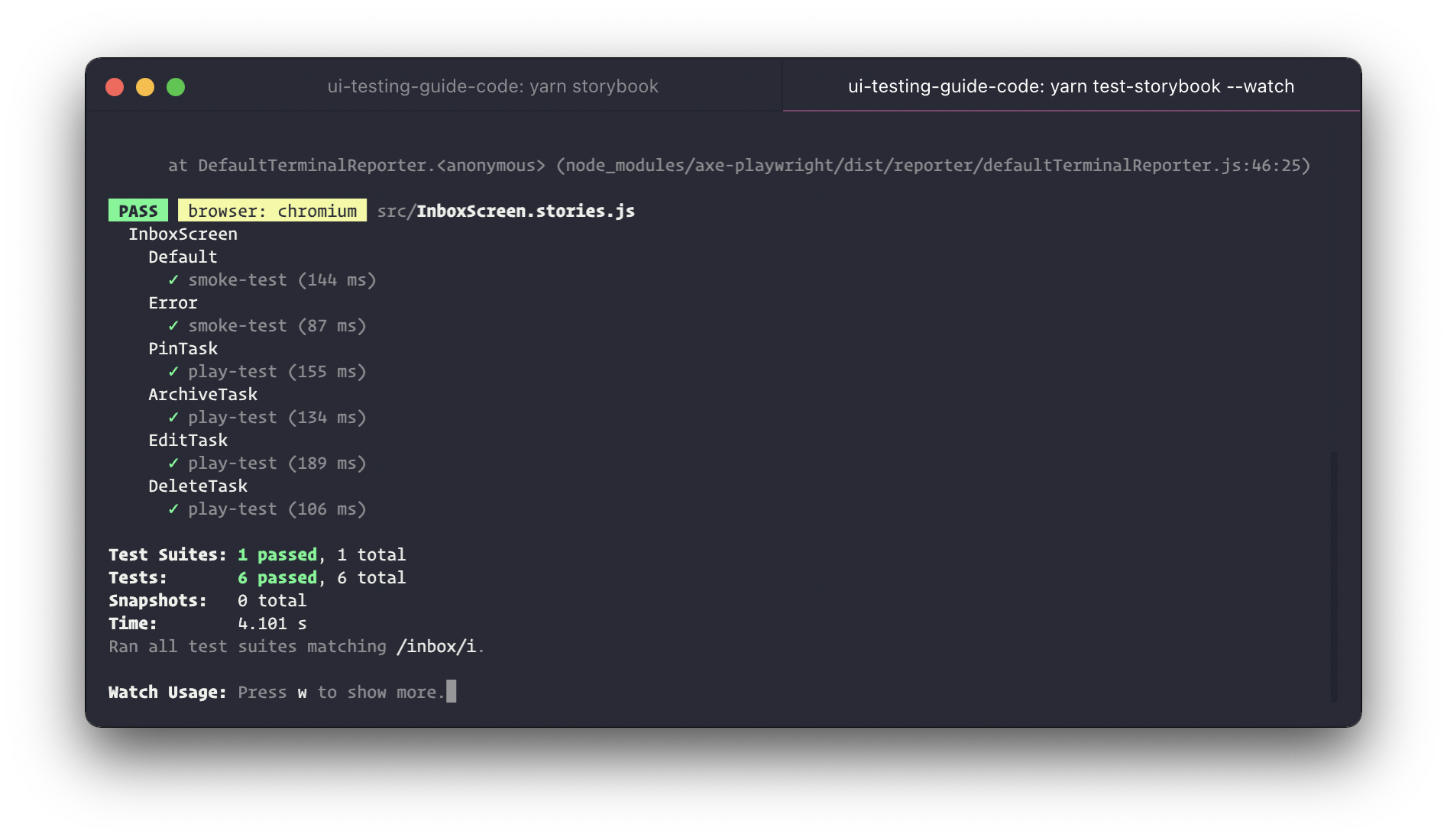Click the defaultTerminalReporter.js stack trace path
The image size is (1447, 840).
click(933, 166)
